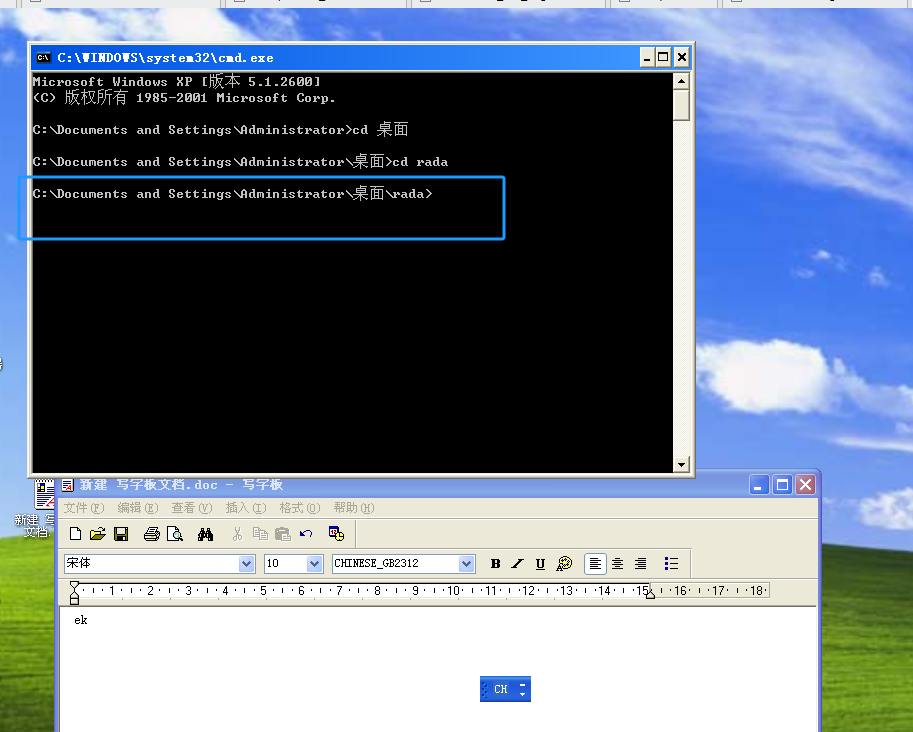Image resolution: width=913 pixels, height=732 pixels.
Task: Close the WordPad window
Action: [805, 485]
